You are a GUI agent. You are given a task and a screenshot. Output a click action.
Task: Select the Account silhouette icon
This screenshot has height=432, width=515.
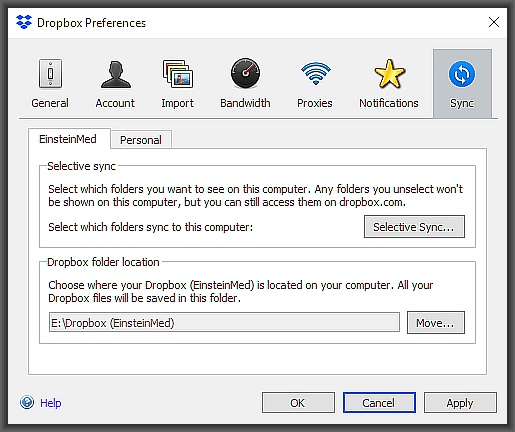pos(116,74)
